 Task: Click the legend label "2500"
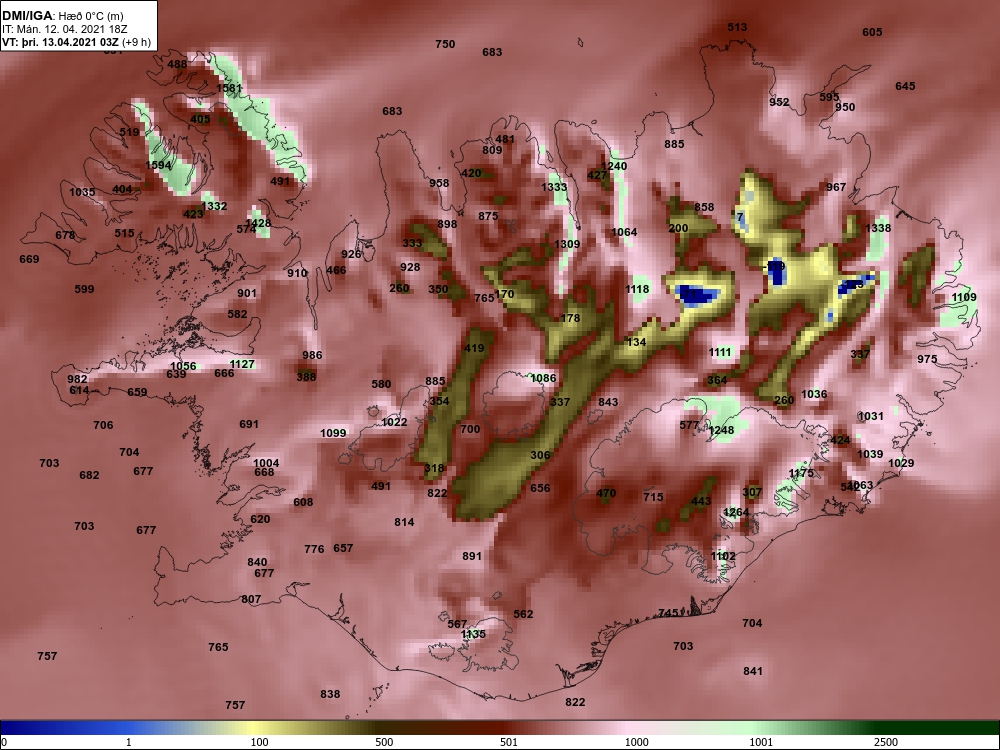(886, 742)
